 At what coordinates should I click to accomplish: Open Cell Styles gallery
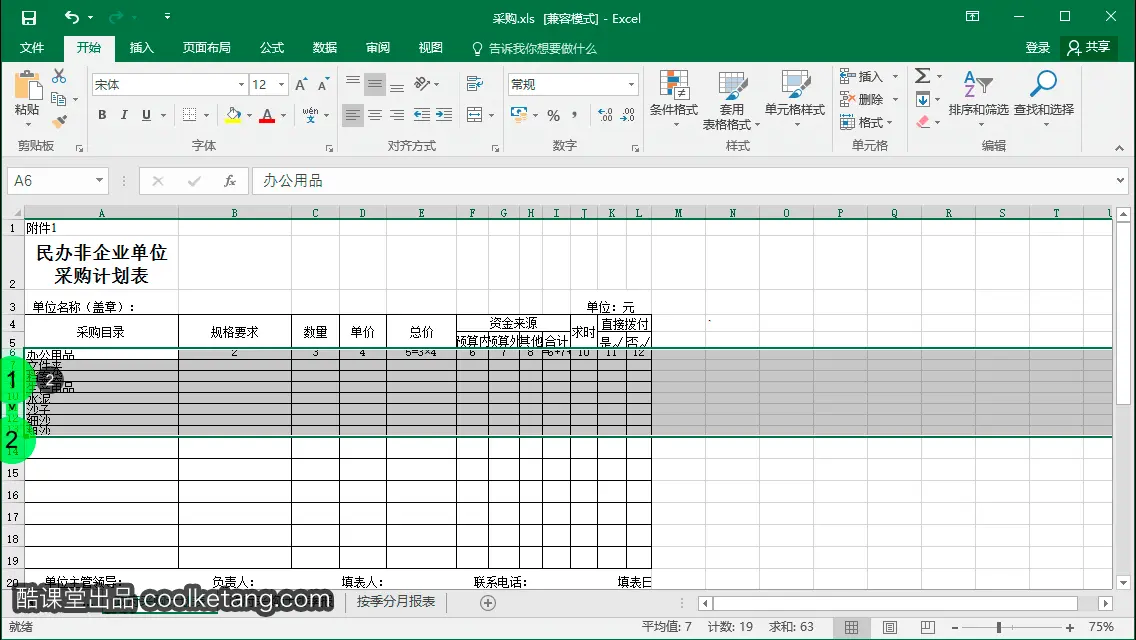795,99
